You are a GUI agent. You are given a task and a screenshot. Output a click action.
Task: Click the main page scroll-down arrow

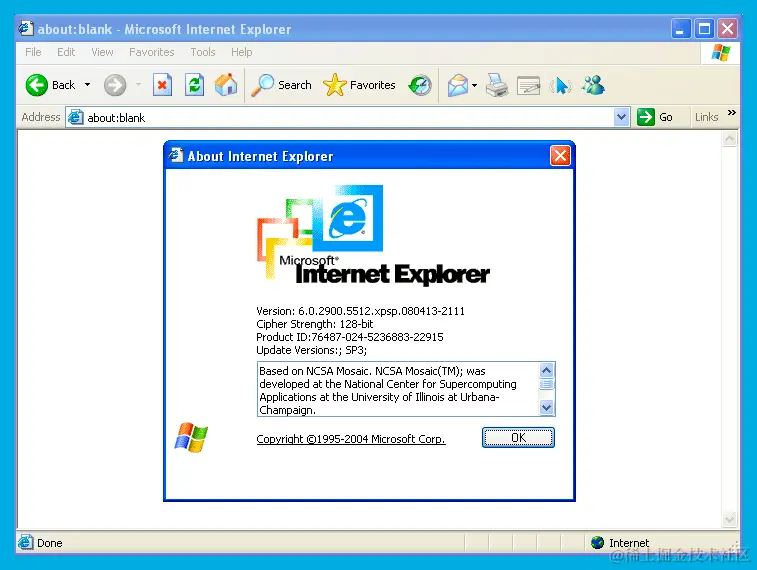coord(729,520)
